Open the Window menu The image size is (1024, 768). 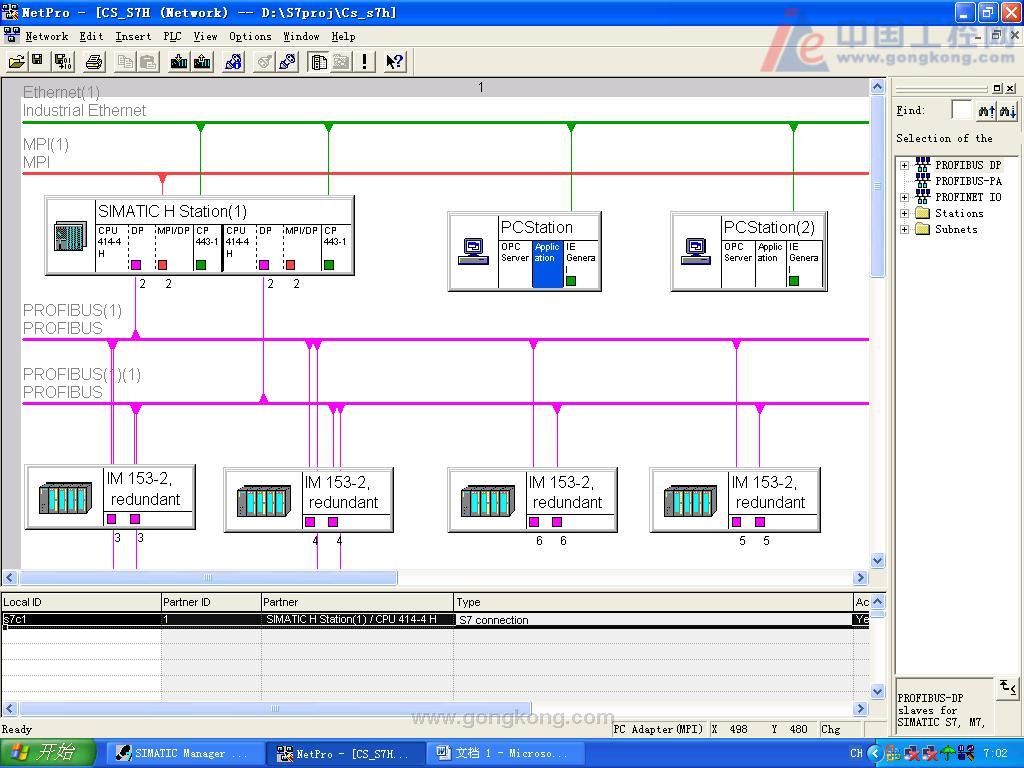pos(301,37)
